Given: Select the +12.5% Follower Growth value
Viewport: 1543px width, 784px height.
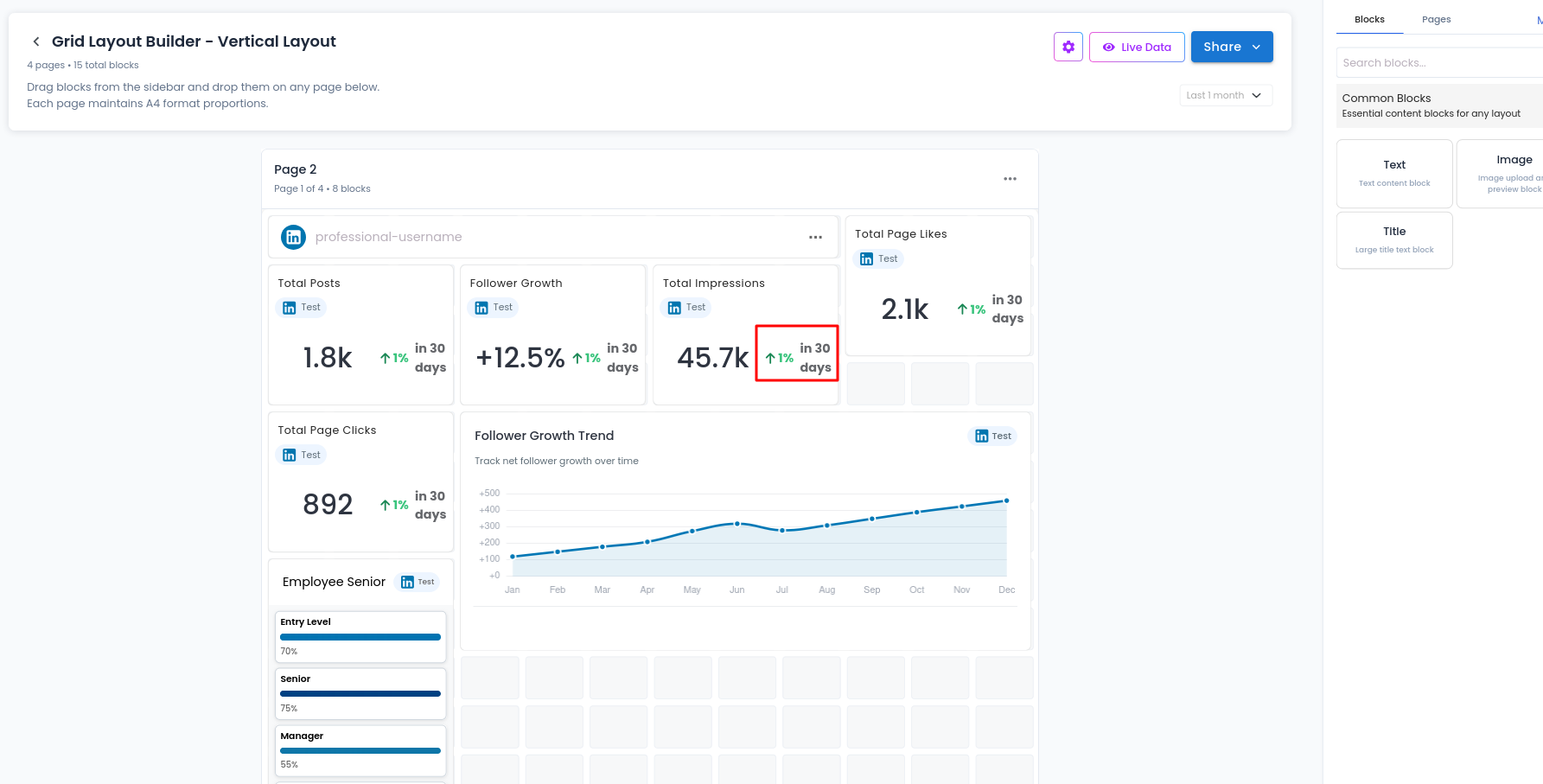Looking at the screenshot, I should [x=520, y=358].
